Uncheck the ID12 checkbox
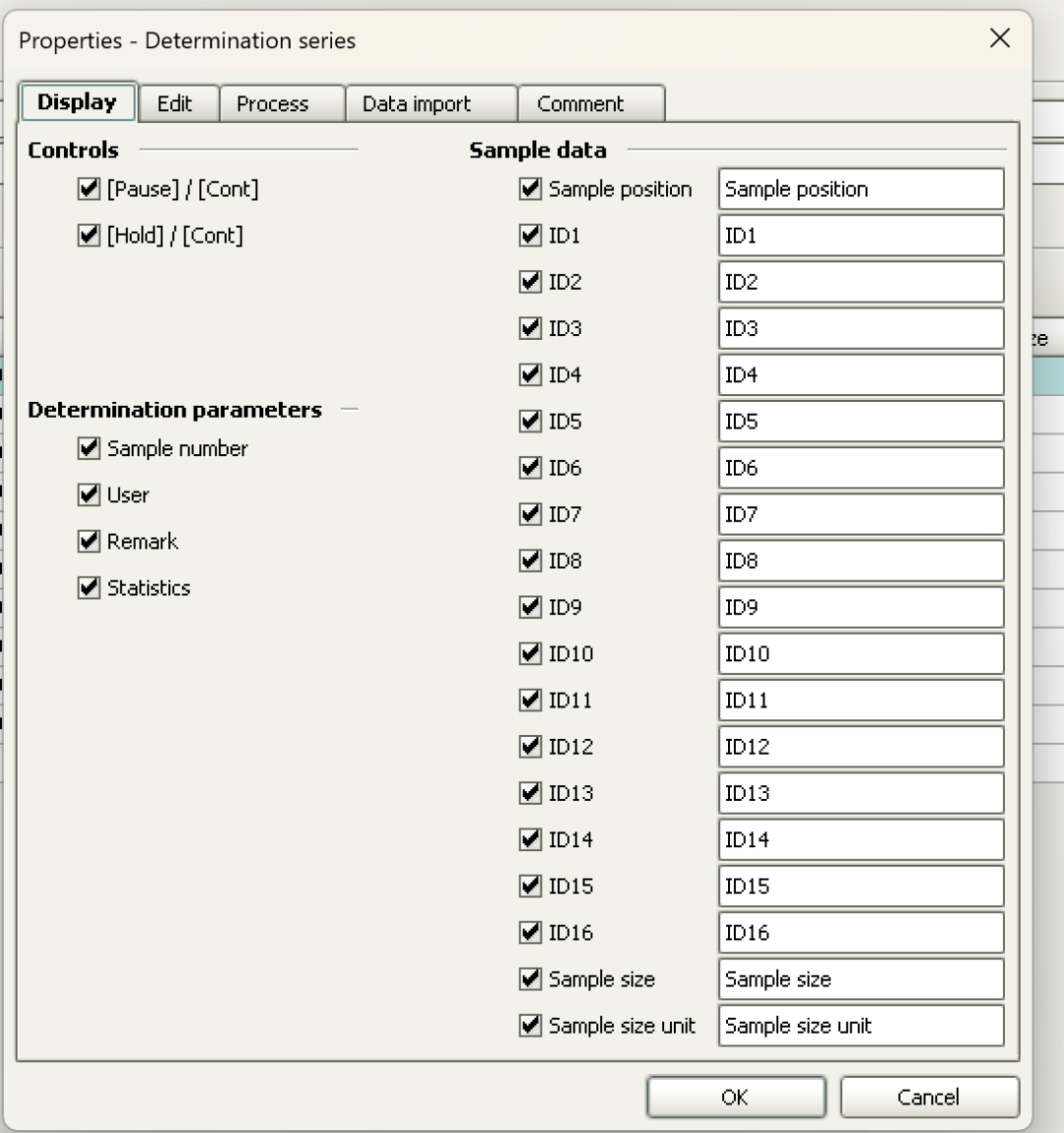The height and width of the screenshot is (1133, 1064). point(530,747)
